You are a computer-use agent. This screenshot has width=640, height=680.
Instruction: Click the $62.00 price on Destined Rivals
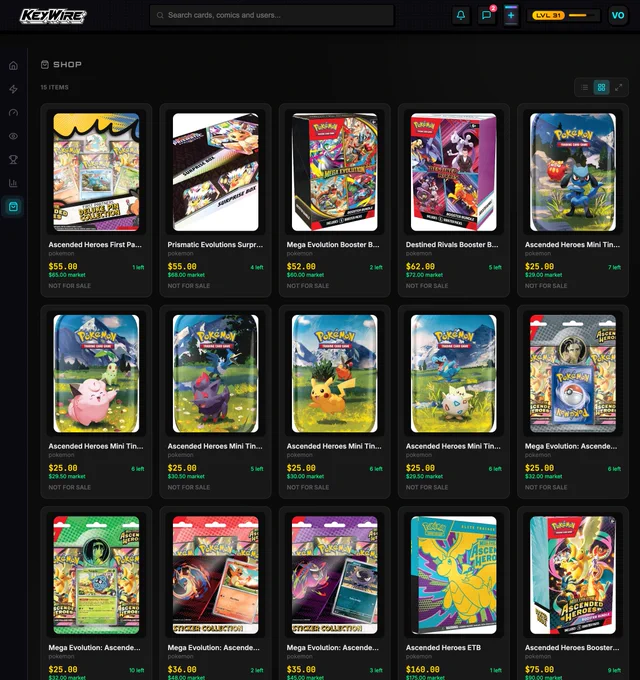[420, 266]
